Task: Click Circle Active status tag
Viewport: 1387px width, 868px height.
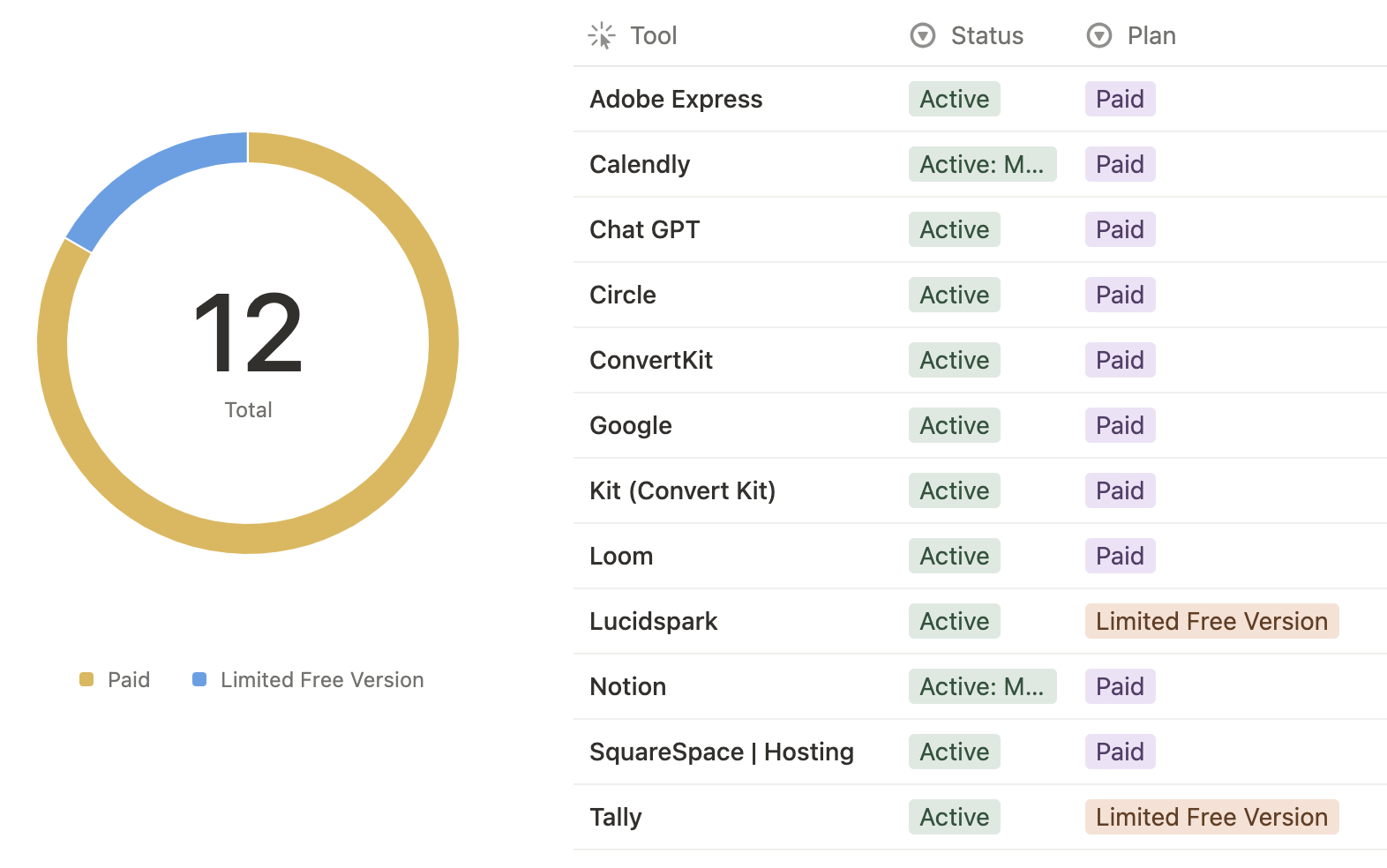Action: [x=955, y=295]
